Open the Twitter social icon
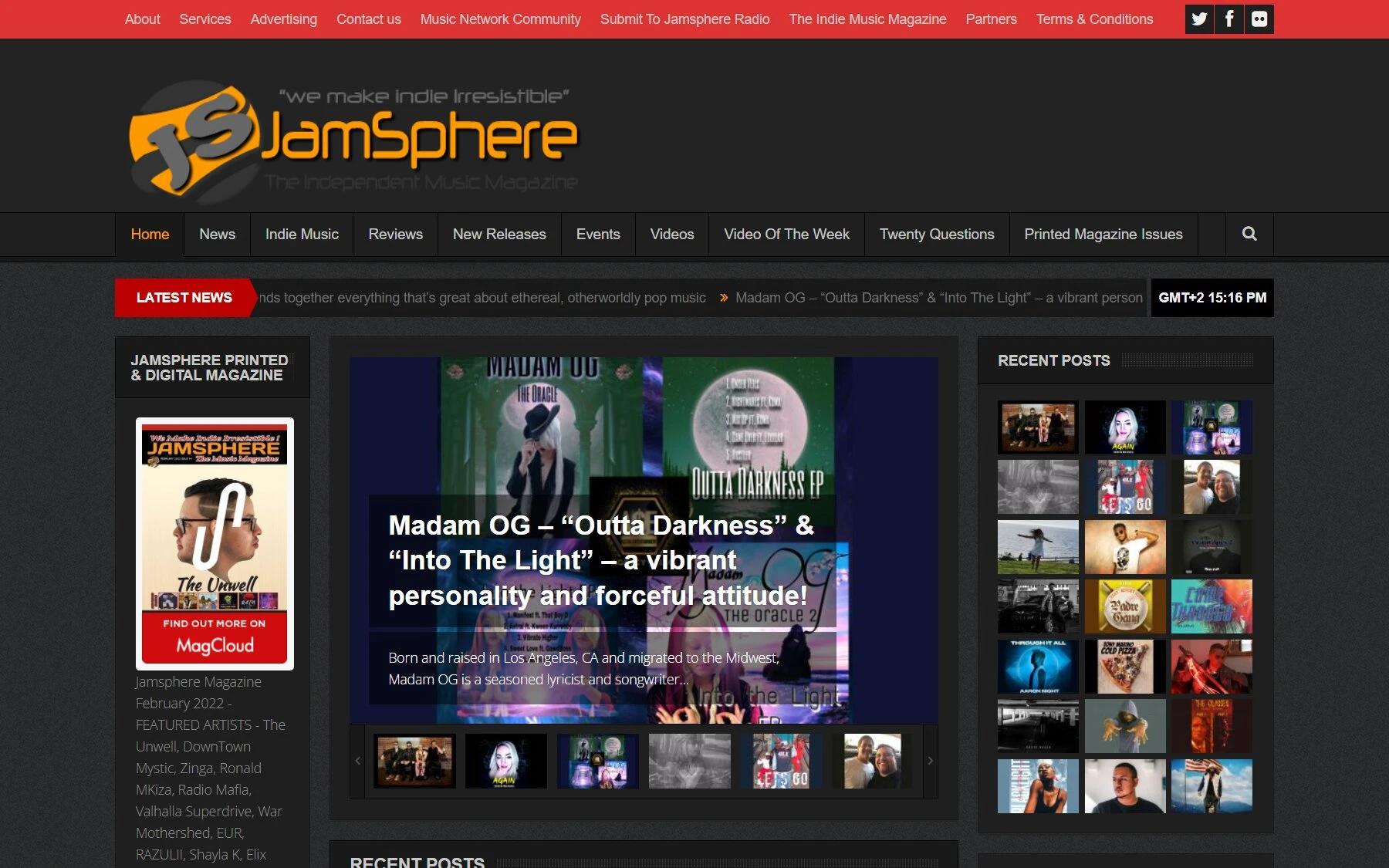 (x=1198, y=19)
